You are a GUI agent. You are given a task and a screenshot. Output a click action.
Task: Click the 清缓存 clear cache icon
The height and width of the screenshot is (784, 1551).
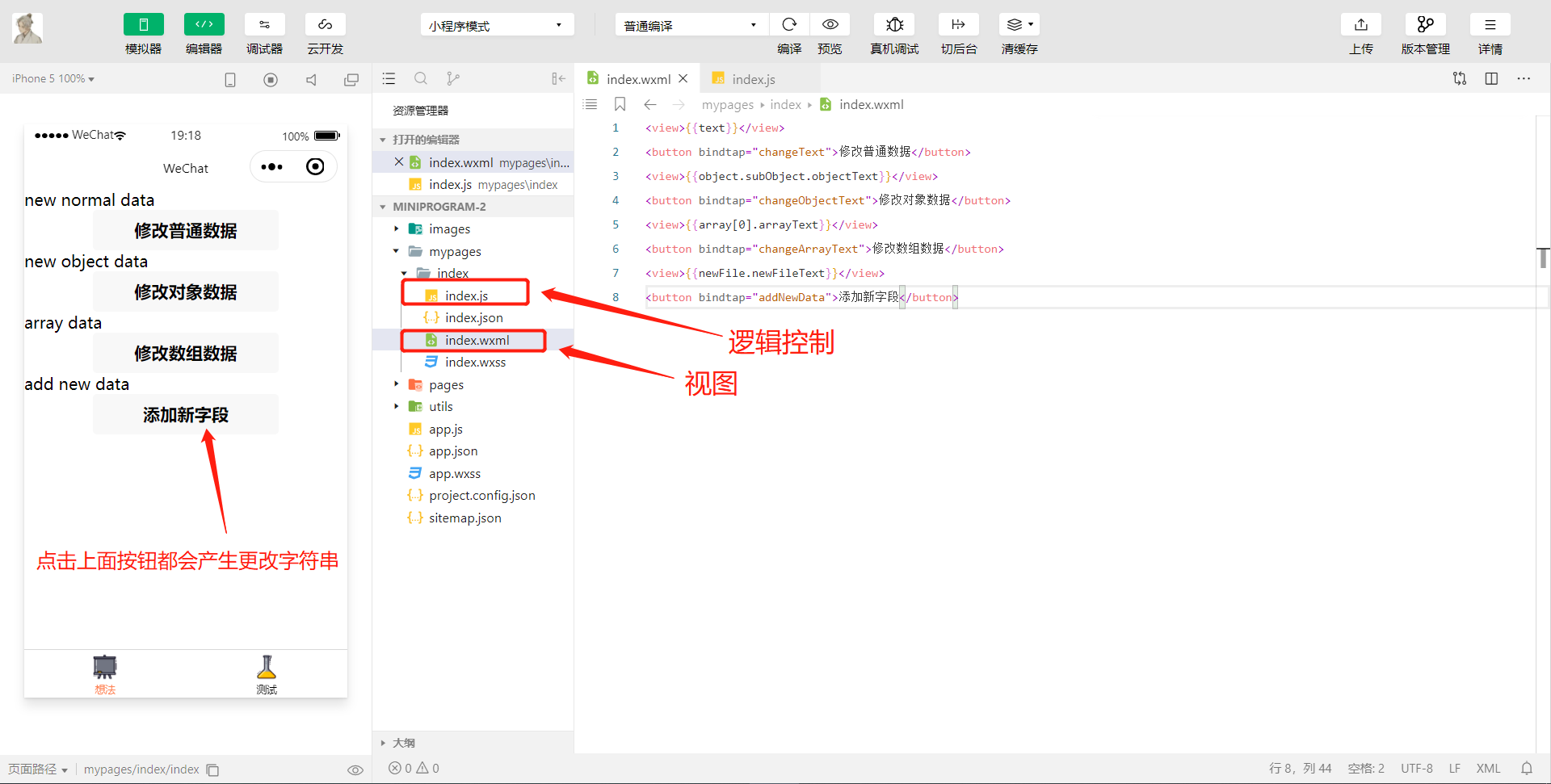pyautogui.click(x=1019, y=24)
